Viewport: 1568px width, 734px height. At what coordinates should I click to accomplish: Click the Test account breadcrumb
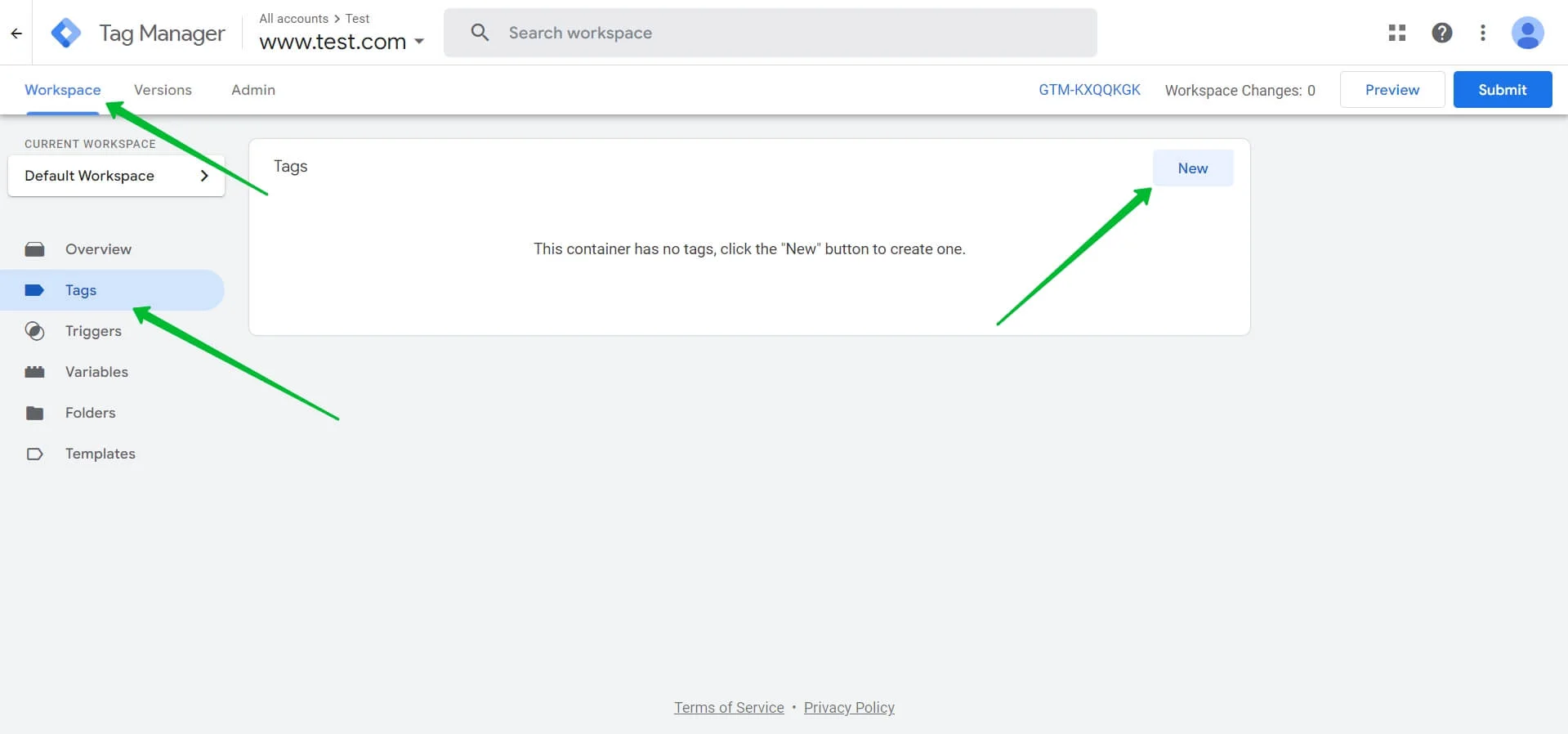tap(357, 18)
